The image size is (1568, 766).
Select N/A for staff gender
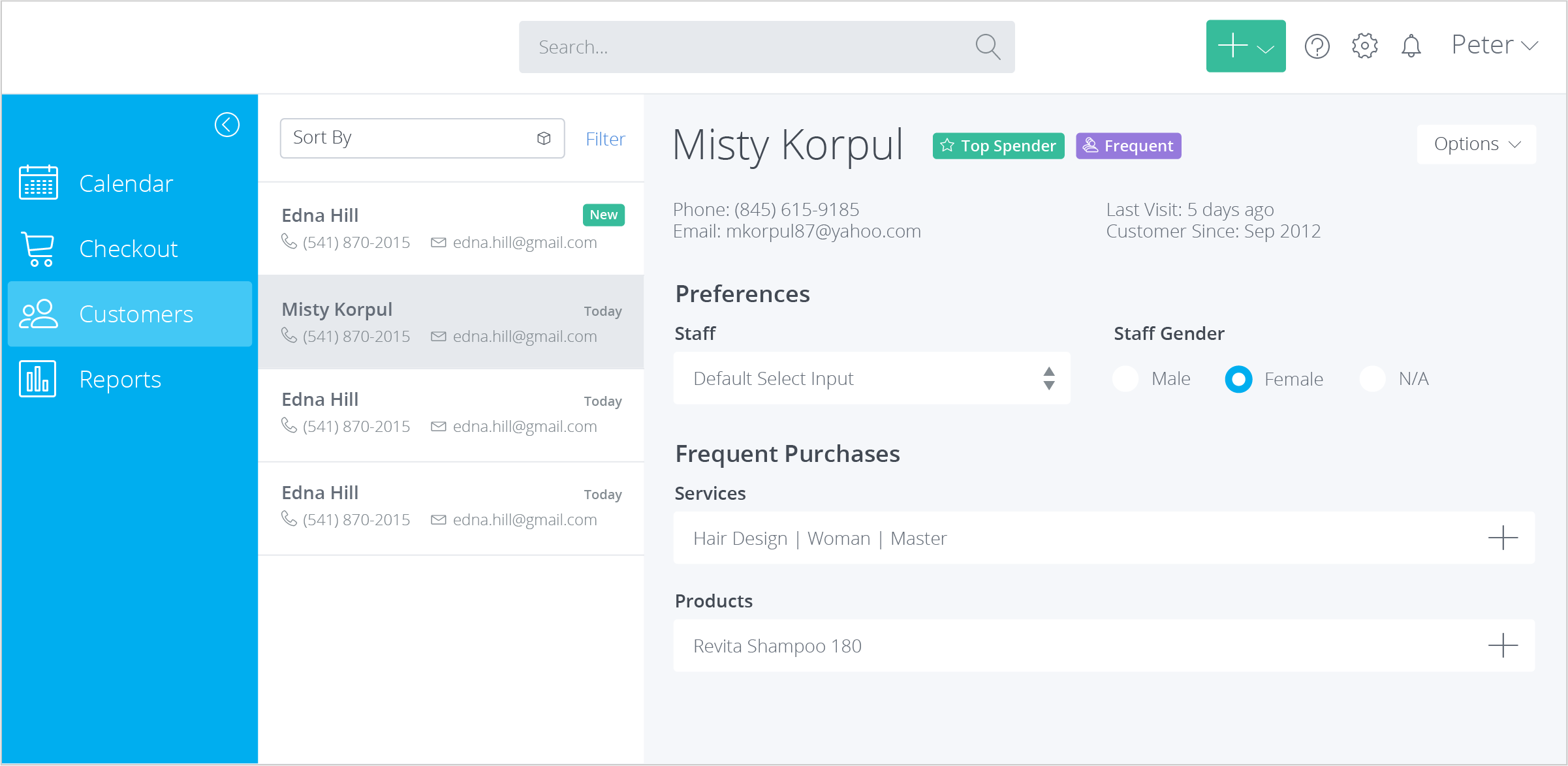(x=1373, y=378)
